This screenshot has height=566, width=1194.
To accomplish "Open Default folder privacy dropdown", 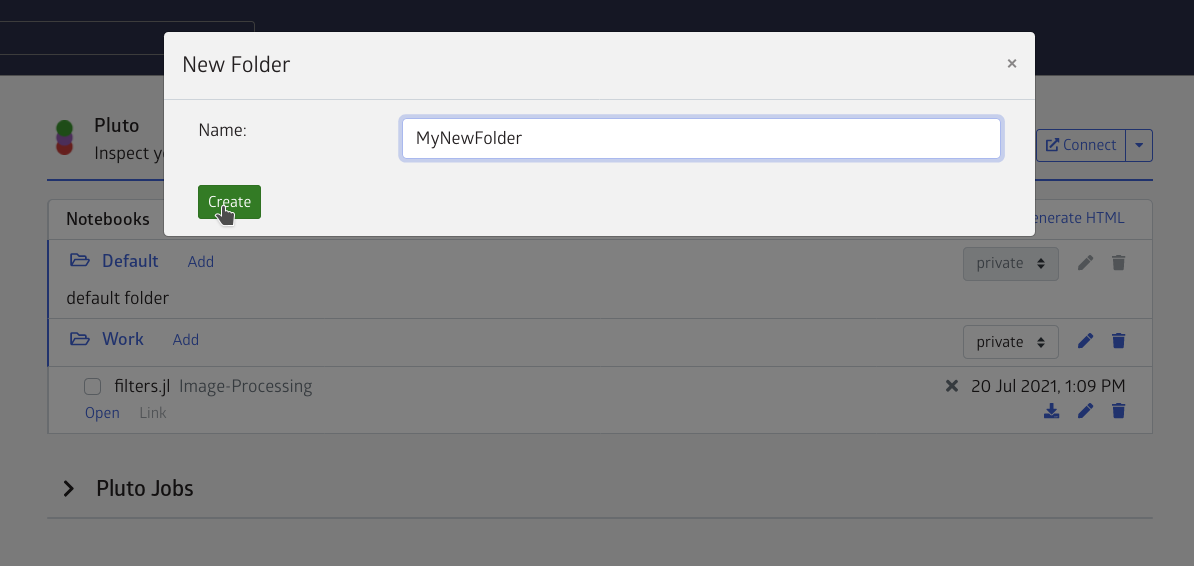I will point(1010,264).
